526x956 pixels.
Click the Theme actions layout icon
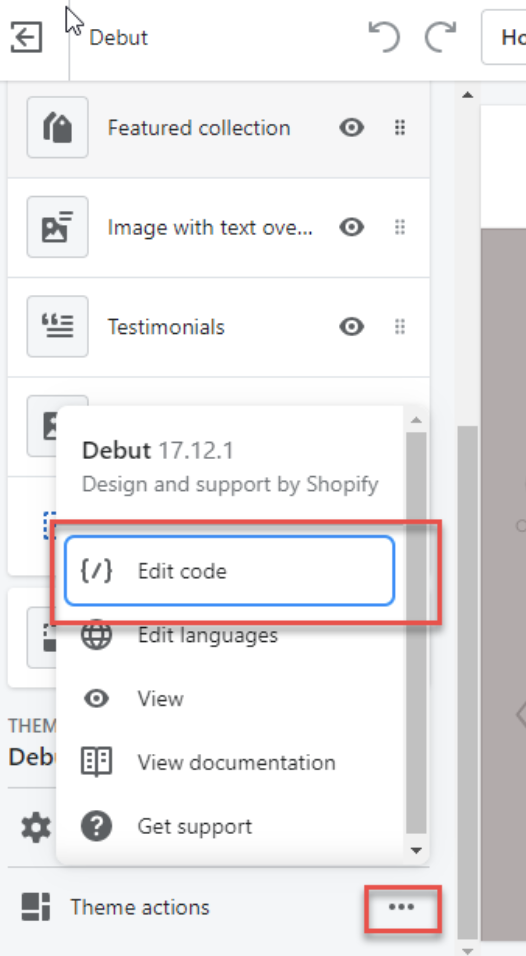[35, 907]
